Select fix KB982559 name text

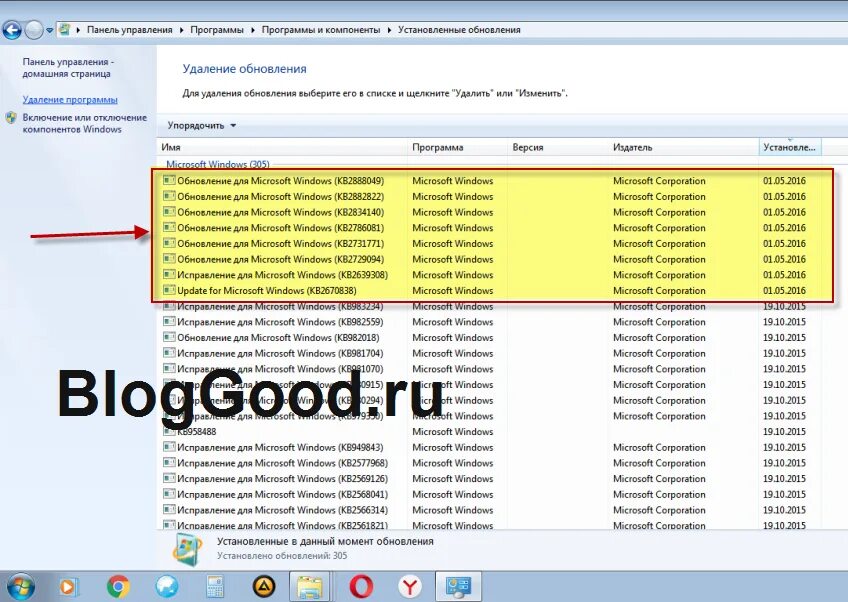[280, 322]
